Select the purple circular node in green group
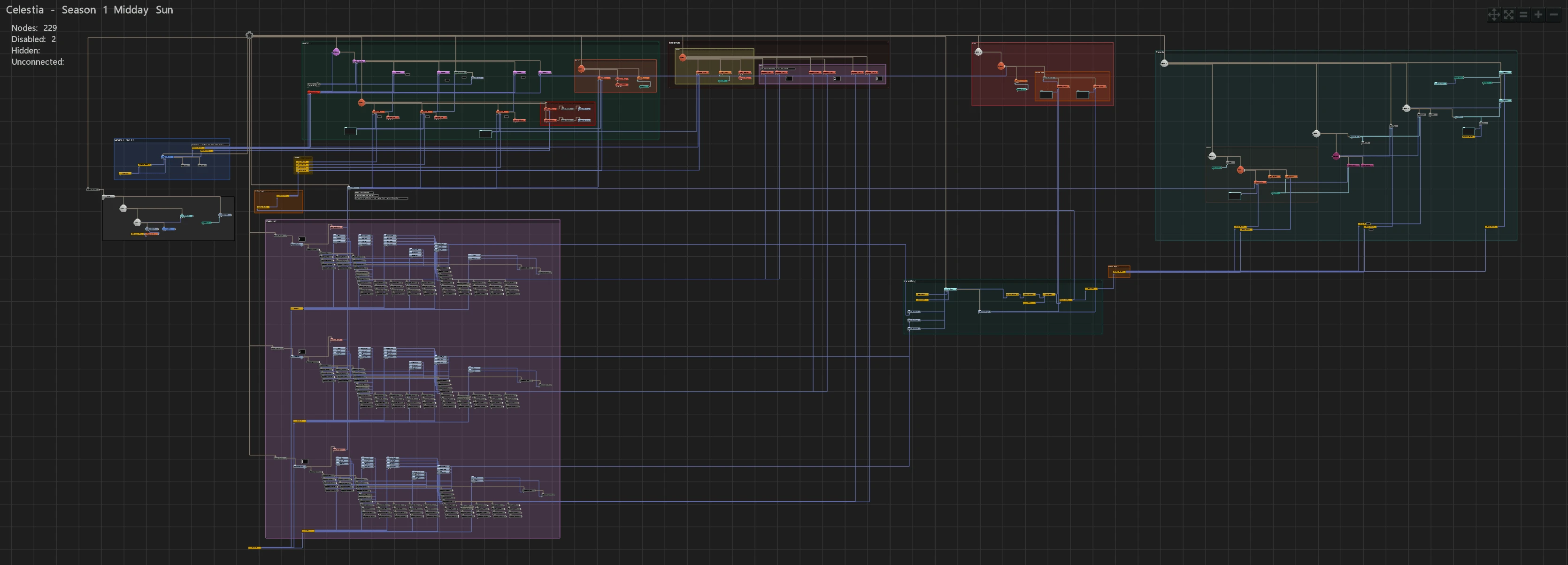 [x=336, y=52]
